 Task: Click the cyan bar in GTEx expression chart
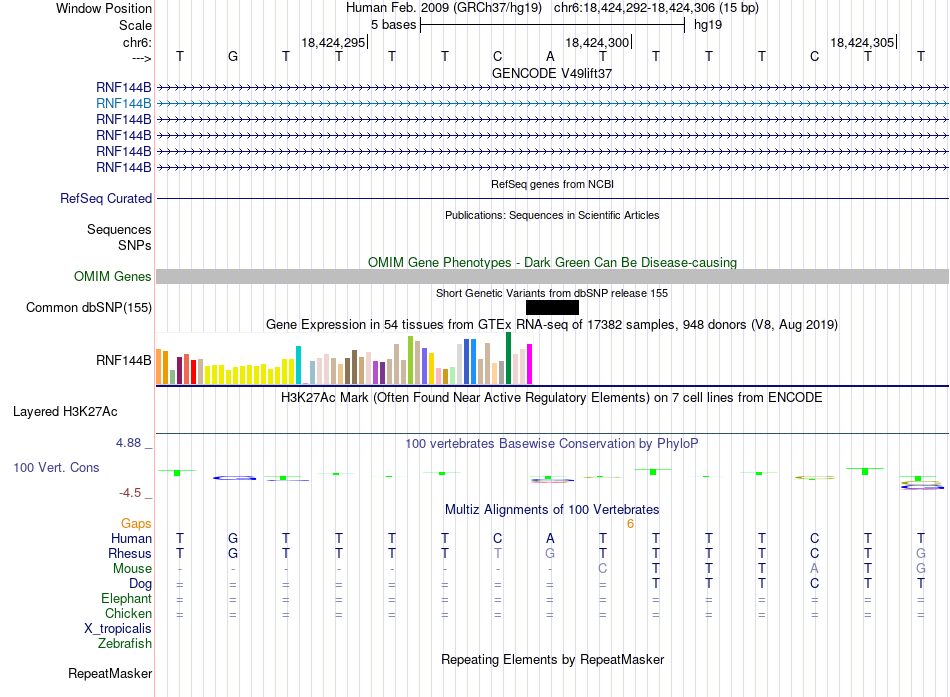(x=298, y=365)
